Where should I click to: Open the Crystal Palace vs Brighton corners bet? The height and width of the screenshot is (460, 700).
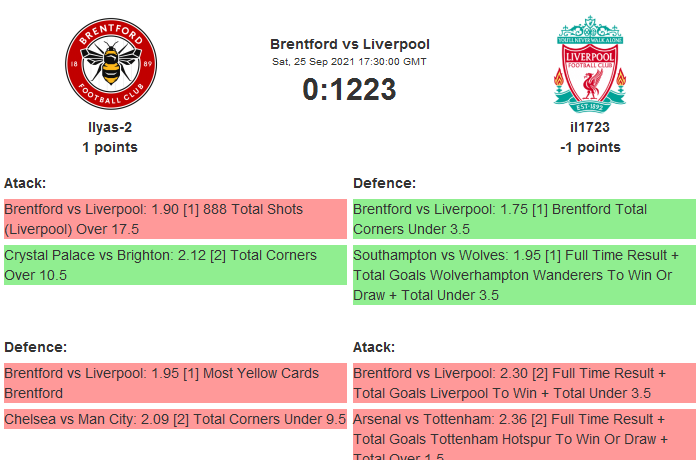(174, 265)
